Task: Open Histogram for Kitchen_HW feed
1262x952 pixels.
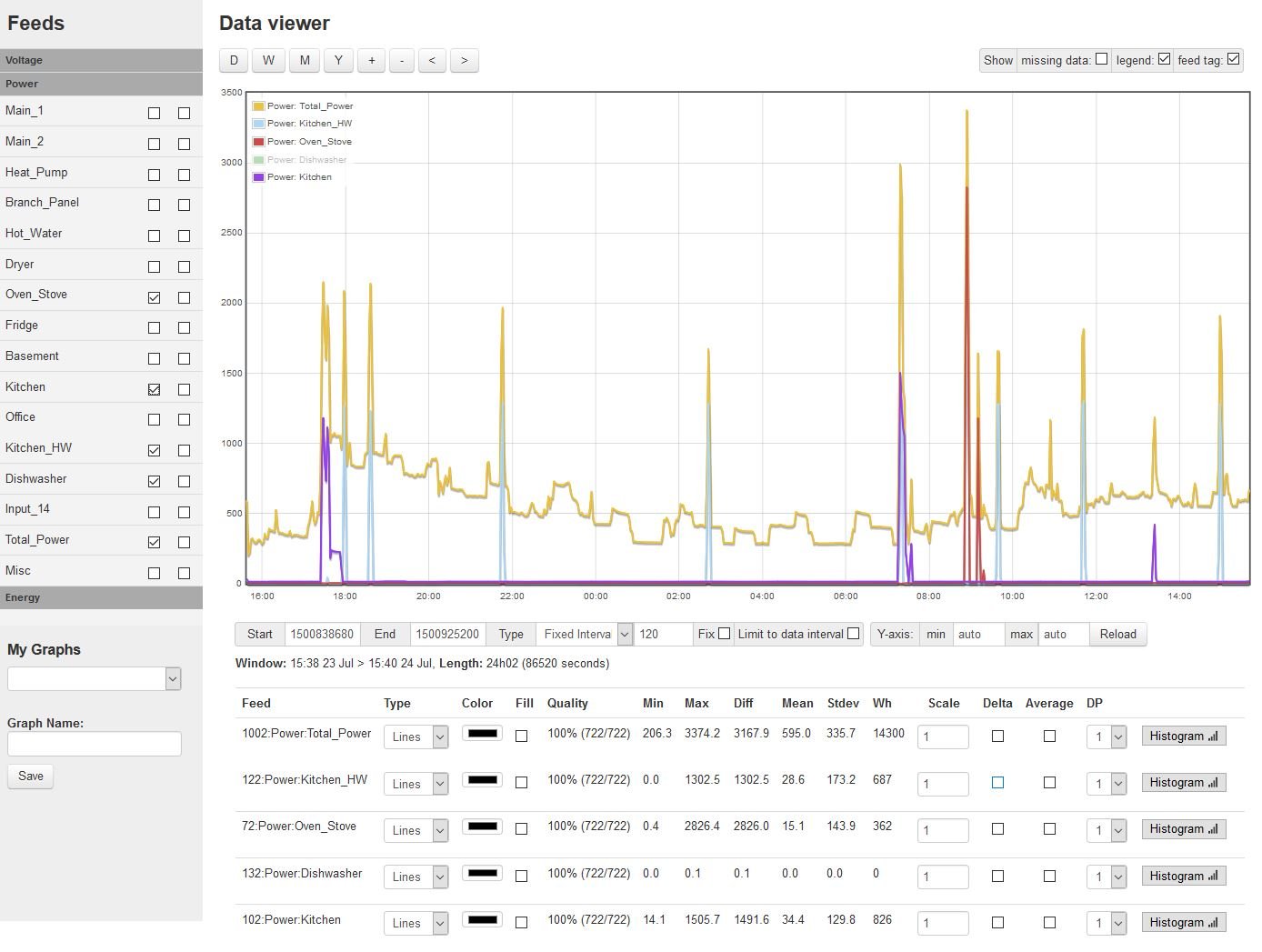Action: click(1183, 783)
